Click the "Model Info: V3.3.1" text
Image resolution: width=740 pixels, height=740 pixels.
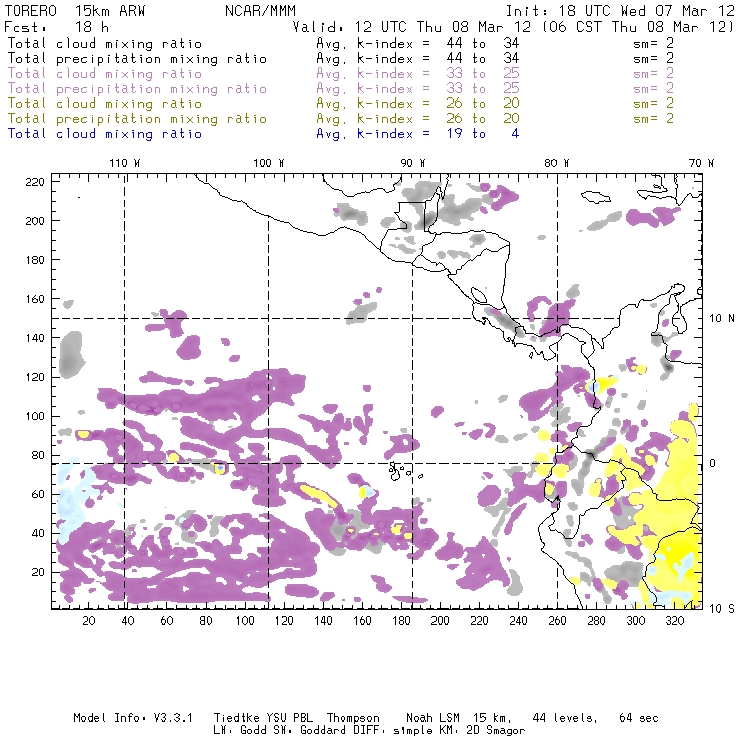pyautogui.click(x=133, y=718)
